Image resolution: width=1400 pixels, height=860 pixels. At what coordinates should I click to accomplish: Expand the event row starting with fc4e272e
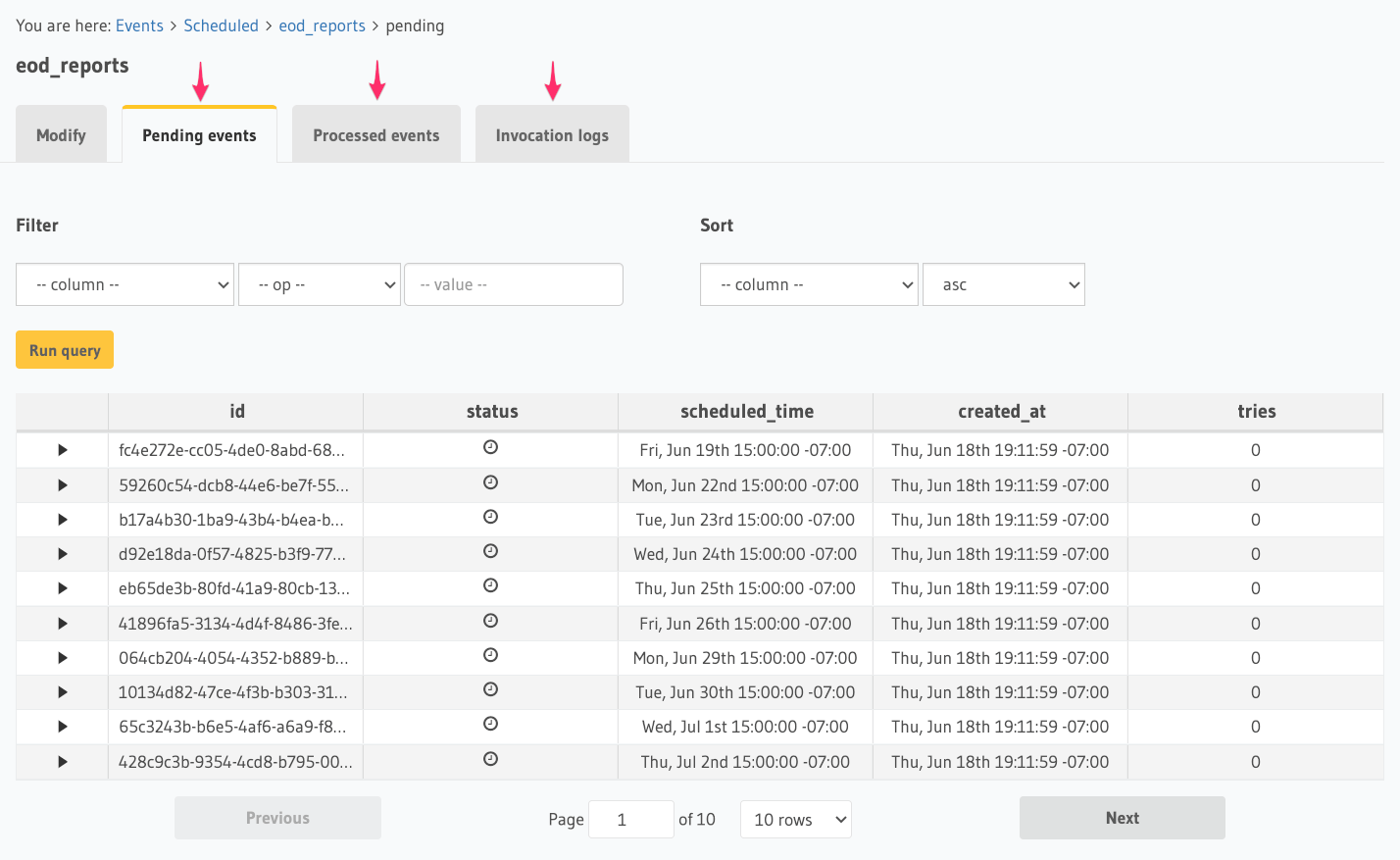[62, 450]
